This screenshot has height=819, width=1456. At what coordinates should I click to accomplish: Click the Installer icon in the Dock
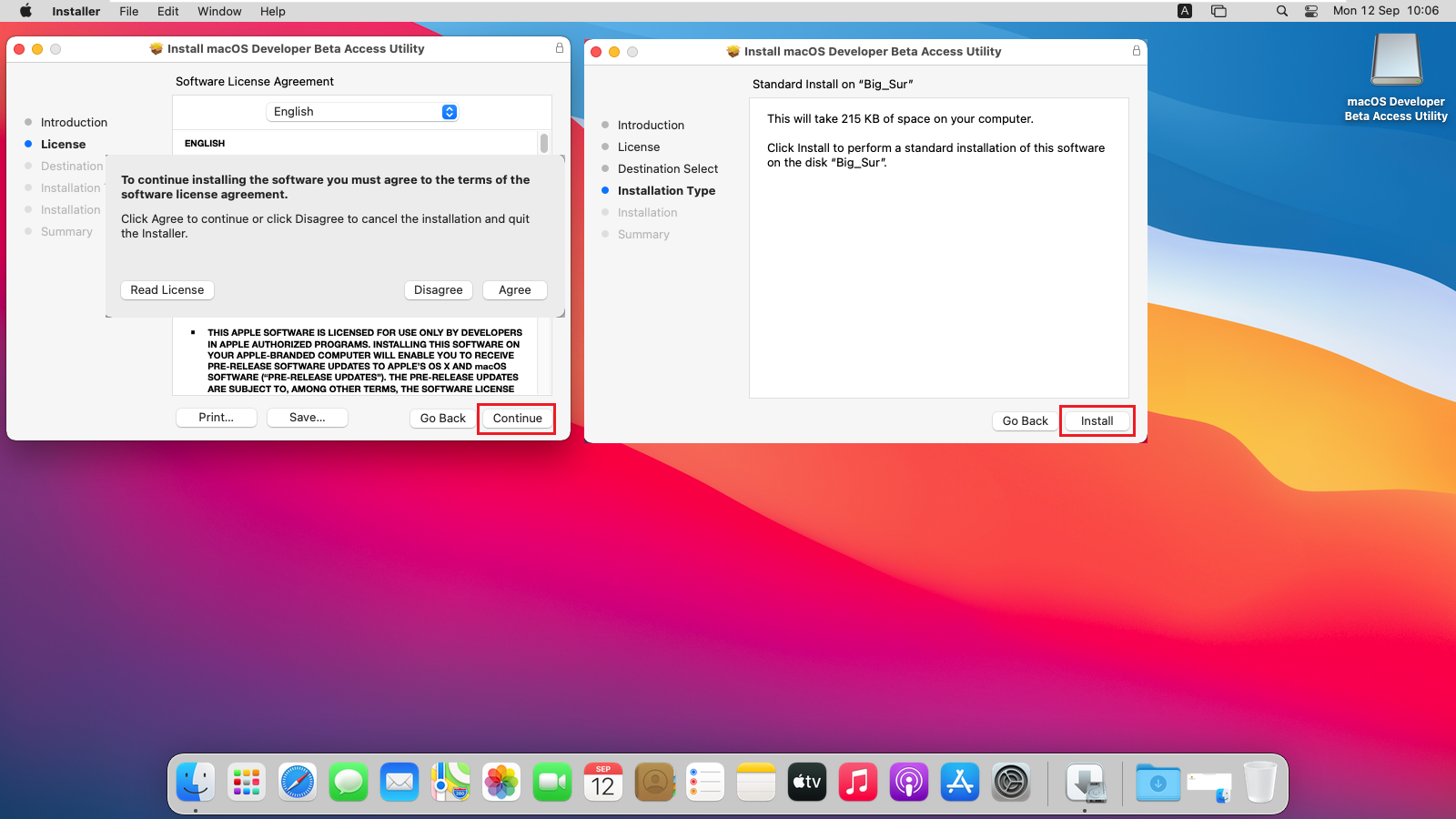[1086, 783]
